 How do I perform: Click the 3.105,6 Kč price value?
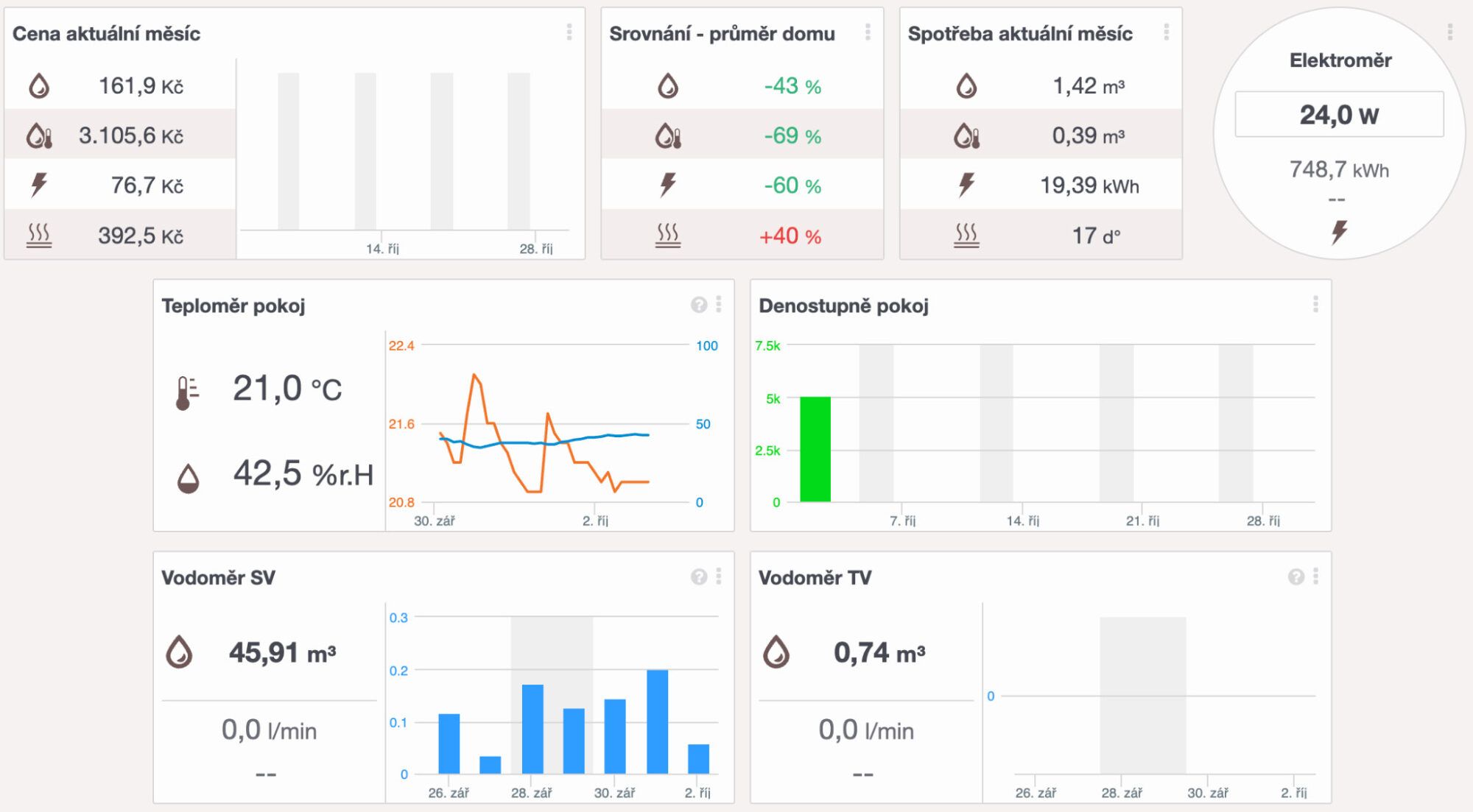[131, 135]
